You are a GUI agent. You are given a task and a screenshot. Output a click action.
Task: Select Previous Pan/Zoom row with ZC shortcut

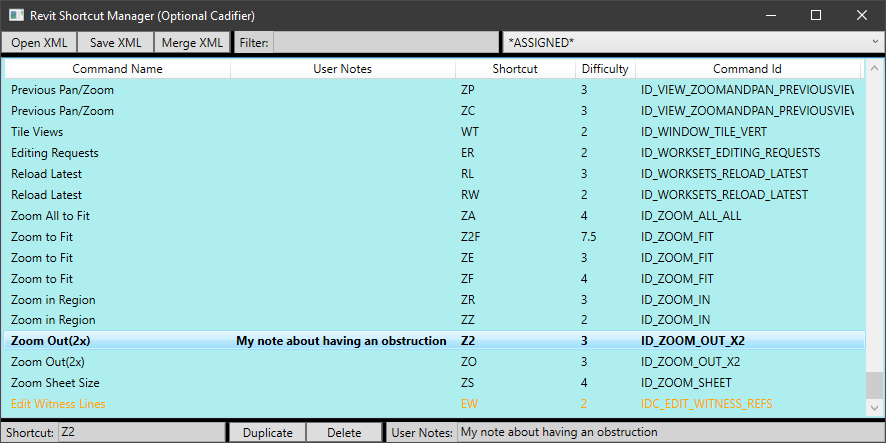pyautogui.click(x=435, y=111)
